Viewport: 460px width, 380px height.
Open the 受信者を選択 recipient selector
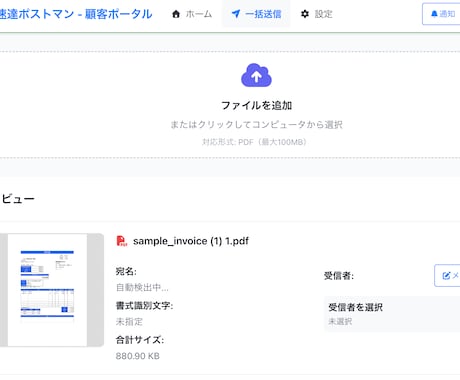click(392, 314)
